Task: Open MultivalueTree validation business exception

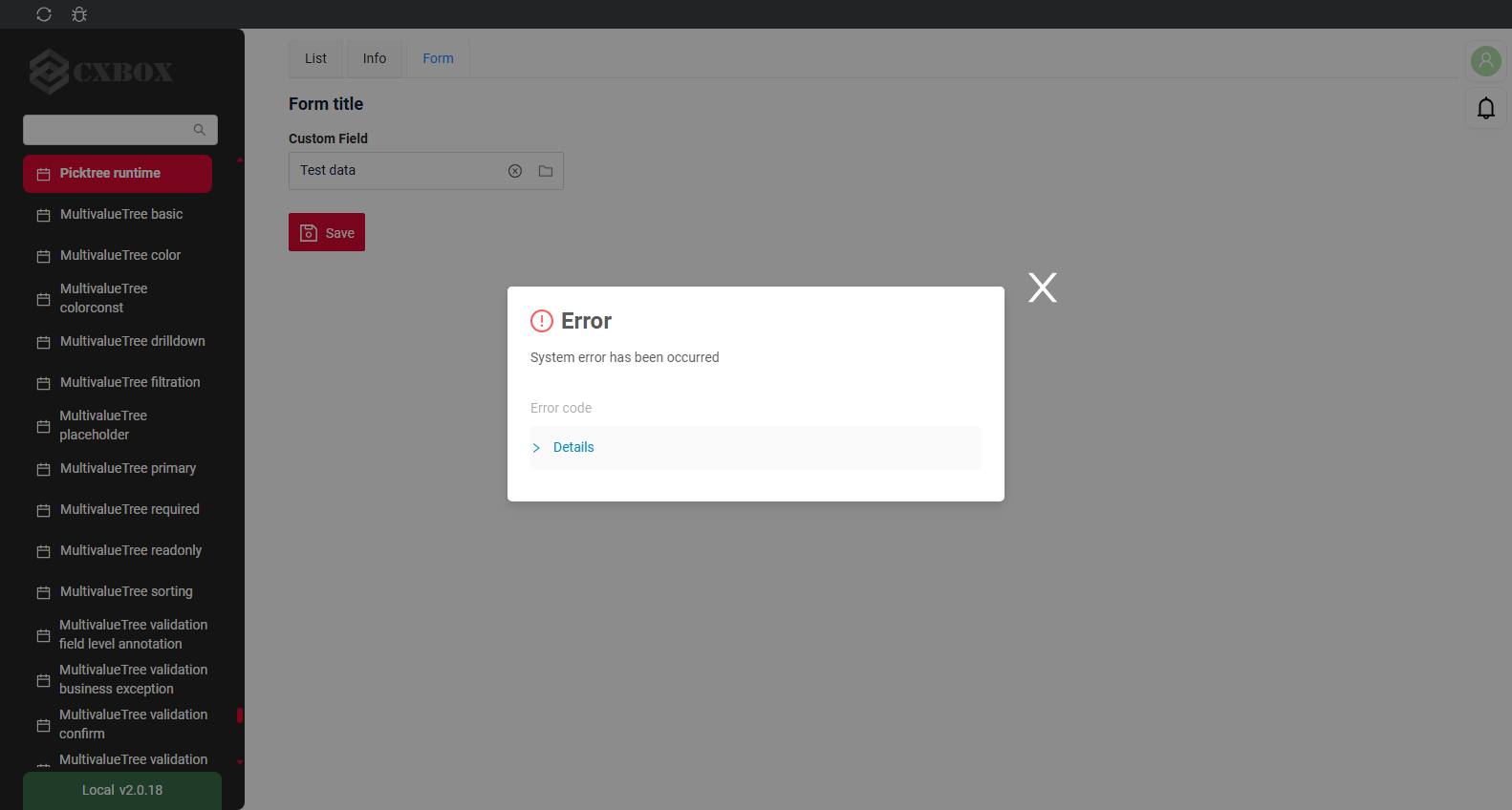Action: tap(118, 679)
